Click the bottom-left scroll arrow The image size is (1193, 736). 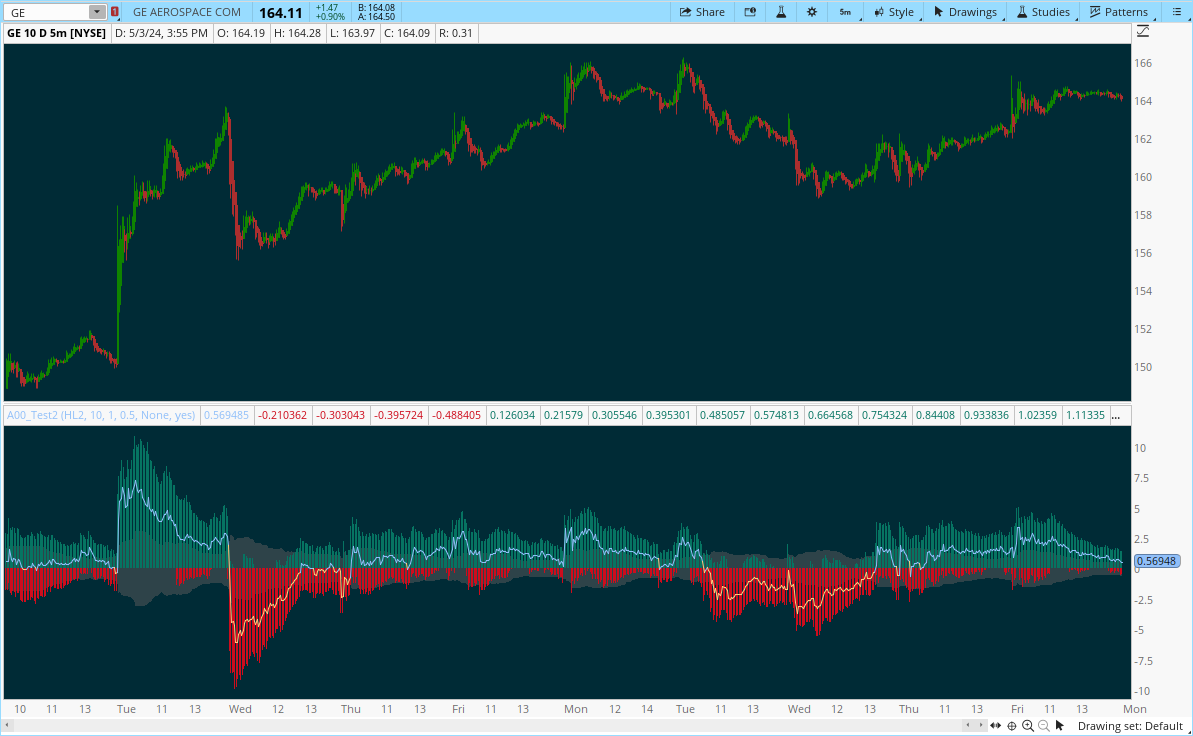point(8,725)
